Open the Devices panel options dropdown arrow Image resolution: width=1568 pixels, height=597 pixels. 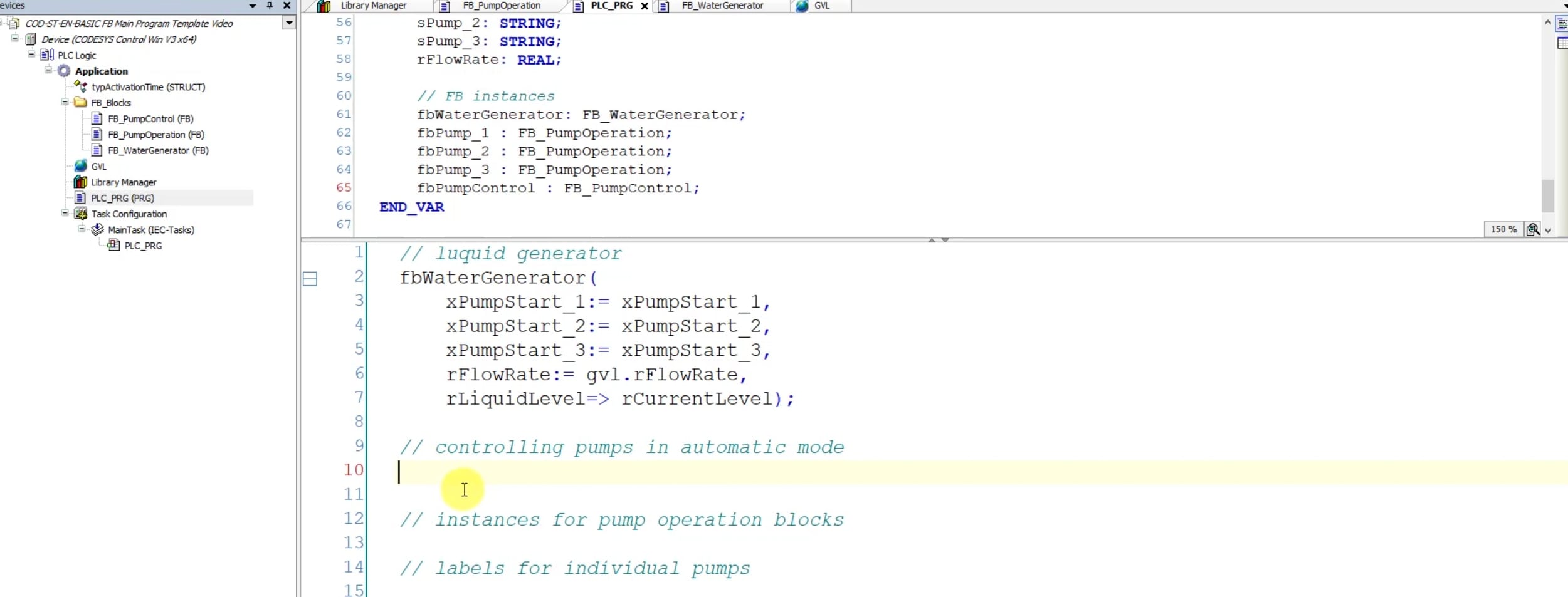pyautogui.click(x=253, y=5)
